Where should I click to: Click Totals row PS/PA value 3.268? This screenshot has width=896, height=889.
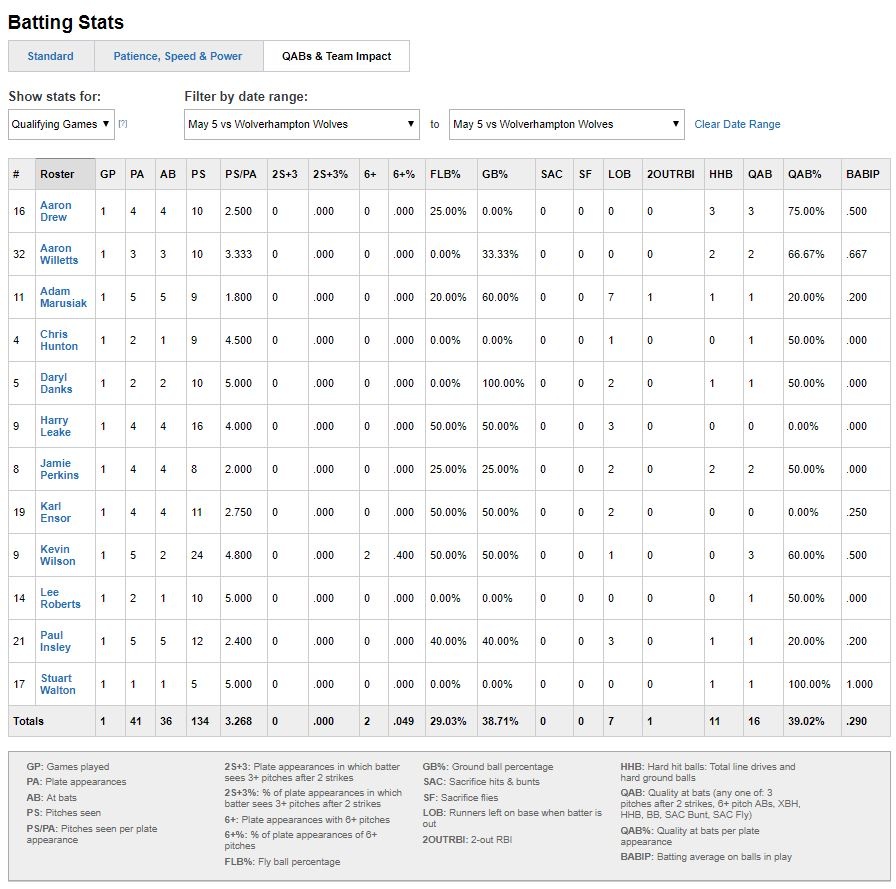click(238, 722)
